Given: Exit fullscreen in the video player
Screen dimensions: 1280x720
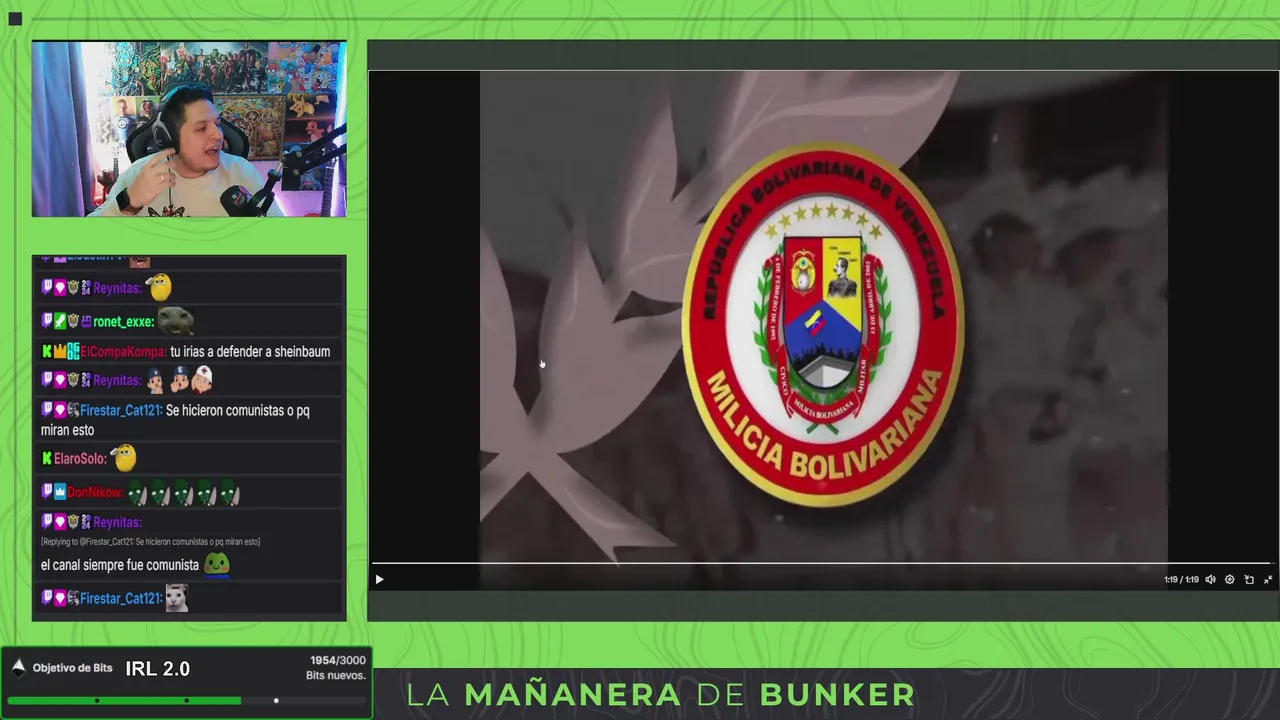Looking at the screenshot, I should pyautogui.click(x=1268, y=579).
